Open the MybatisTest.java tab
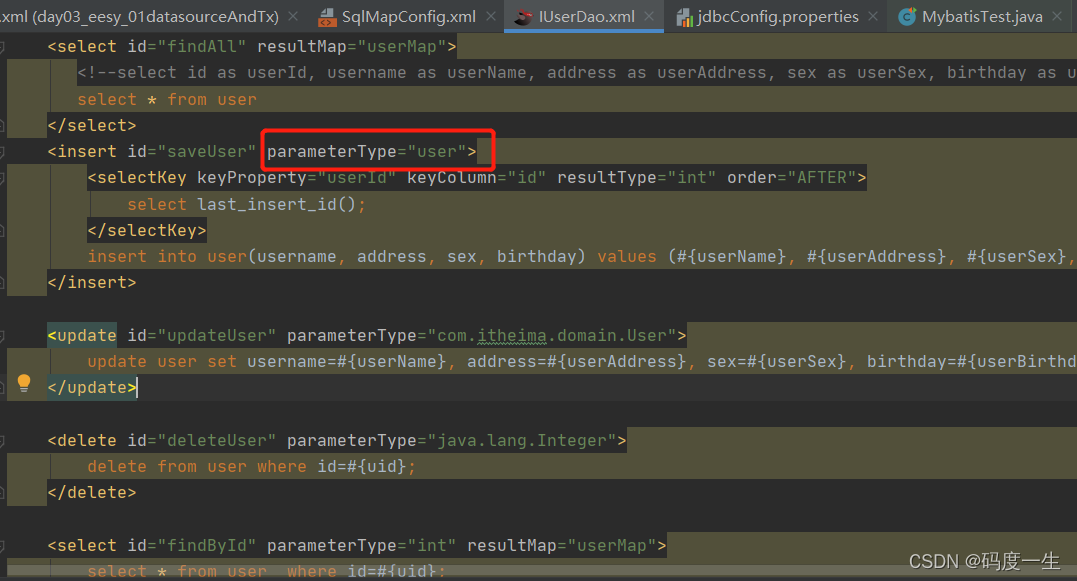Screen dimensions: 1077x581 (982, 16)
